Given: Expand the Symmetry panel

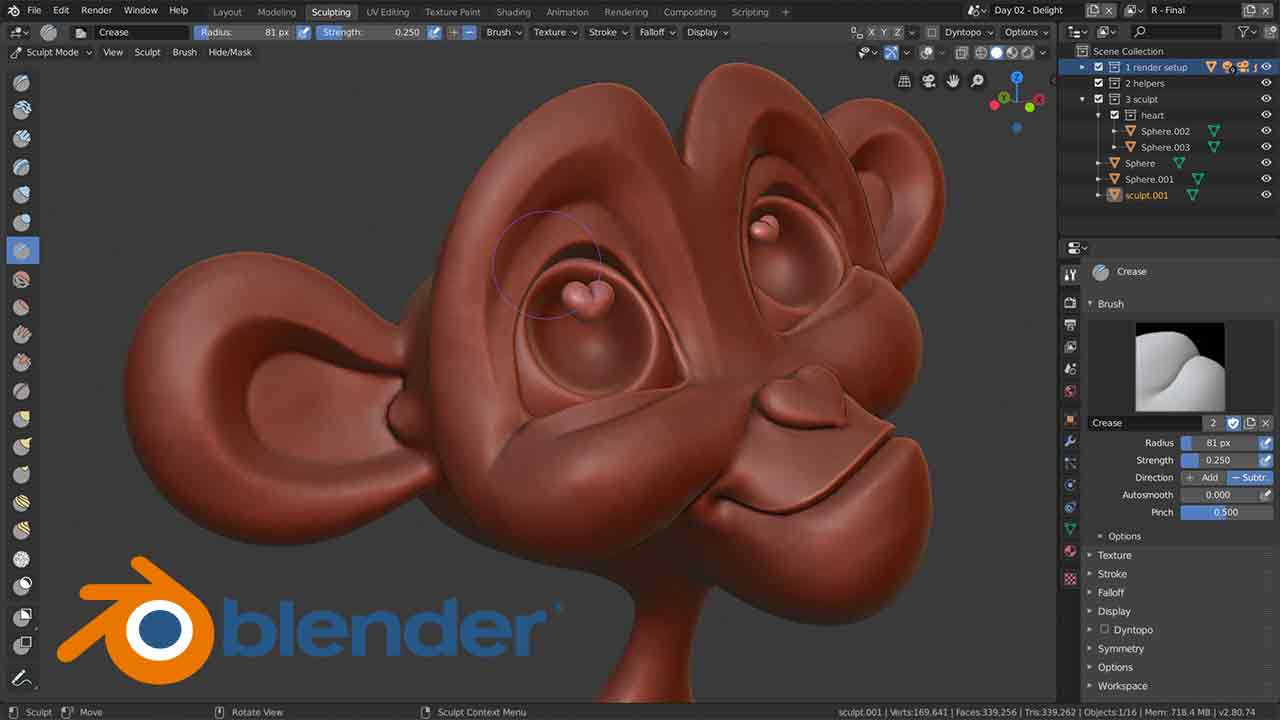Looking at the screenshot, I should [x=1120, y=649].
